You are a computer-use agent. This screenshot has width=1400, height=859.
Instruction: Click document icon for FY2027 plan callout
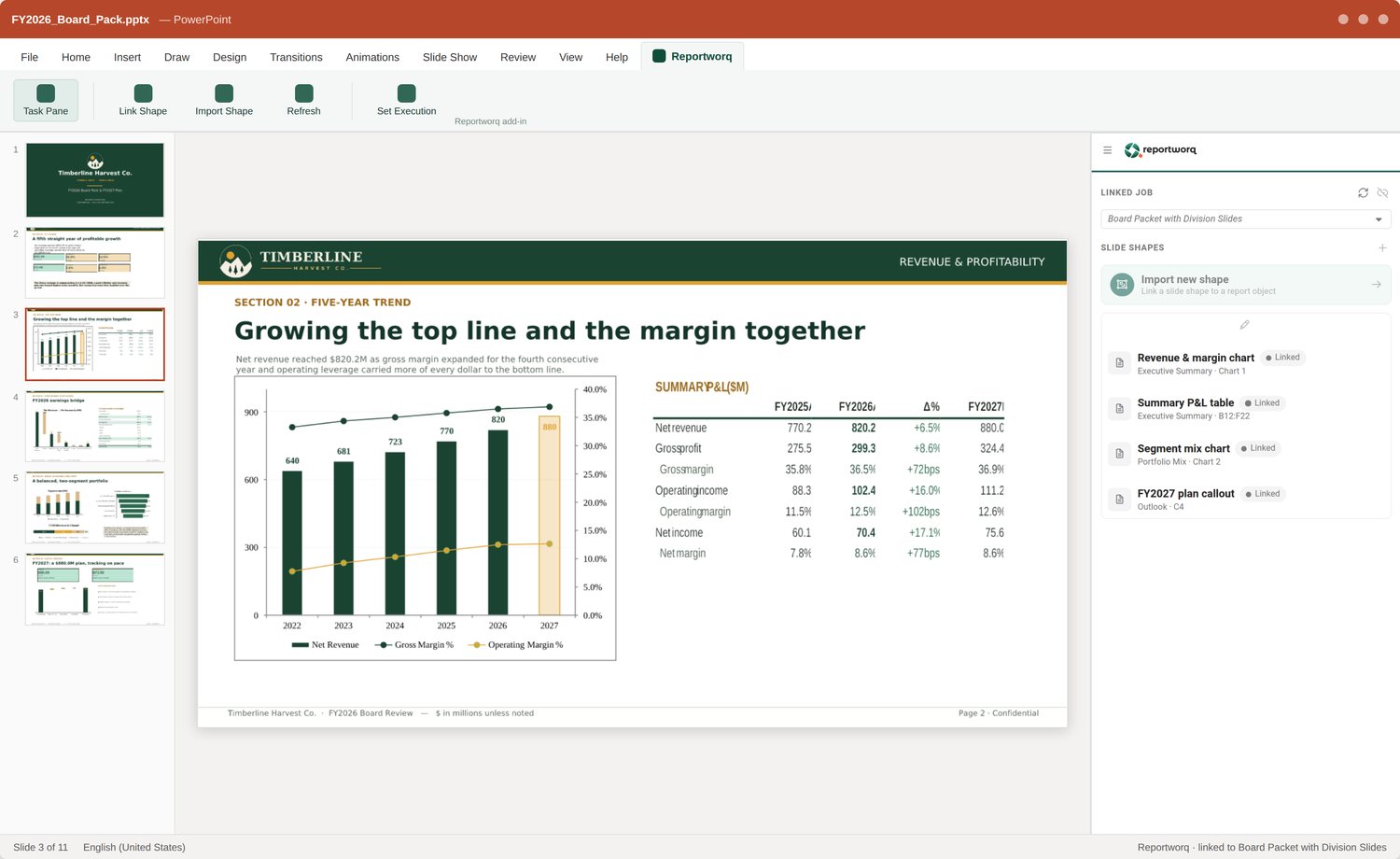[1119, 499]
